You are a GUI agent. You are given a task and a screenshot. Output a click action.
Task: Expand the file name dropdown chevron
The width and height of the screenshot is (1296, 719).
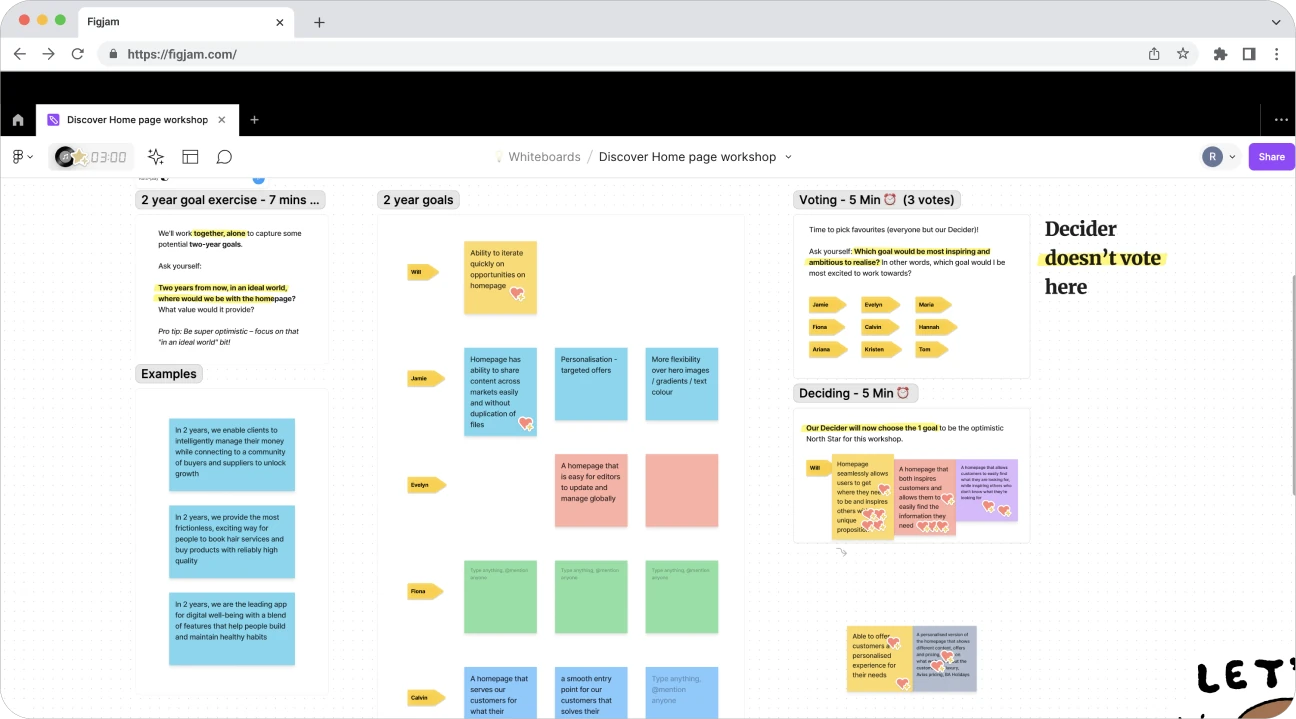(788, 157)
